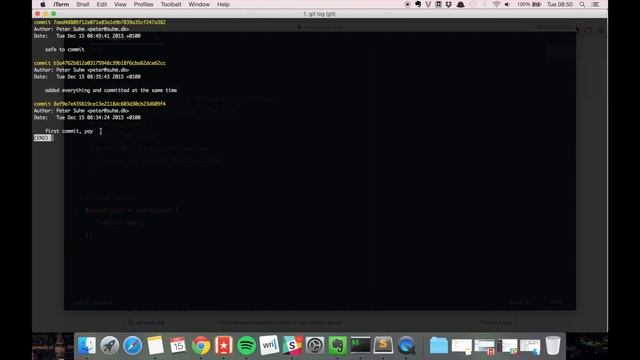The image size is (640, 360).
Task: Open Finder from the Dock
Action: click(x=87, y=345)
